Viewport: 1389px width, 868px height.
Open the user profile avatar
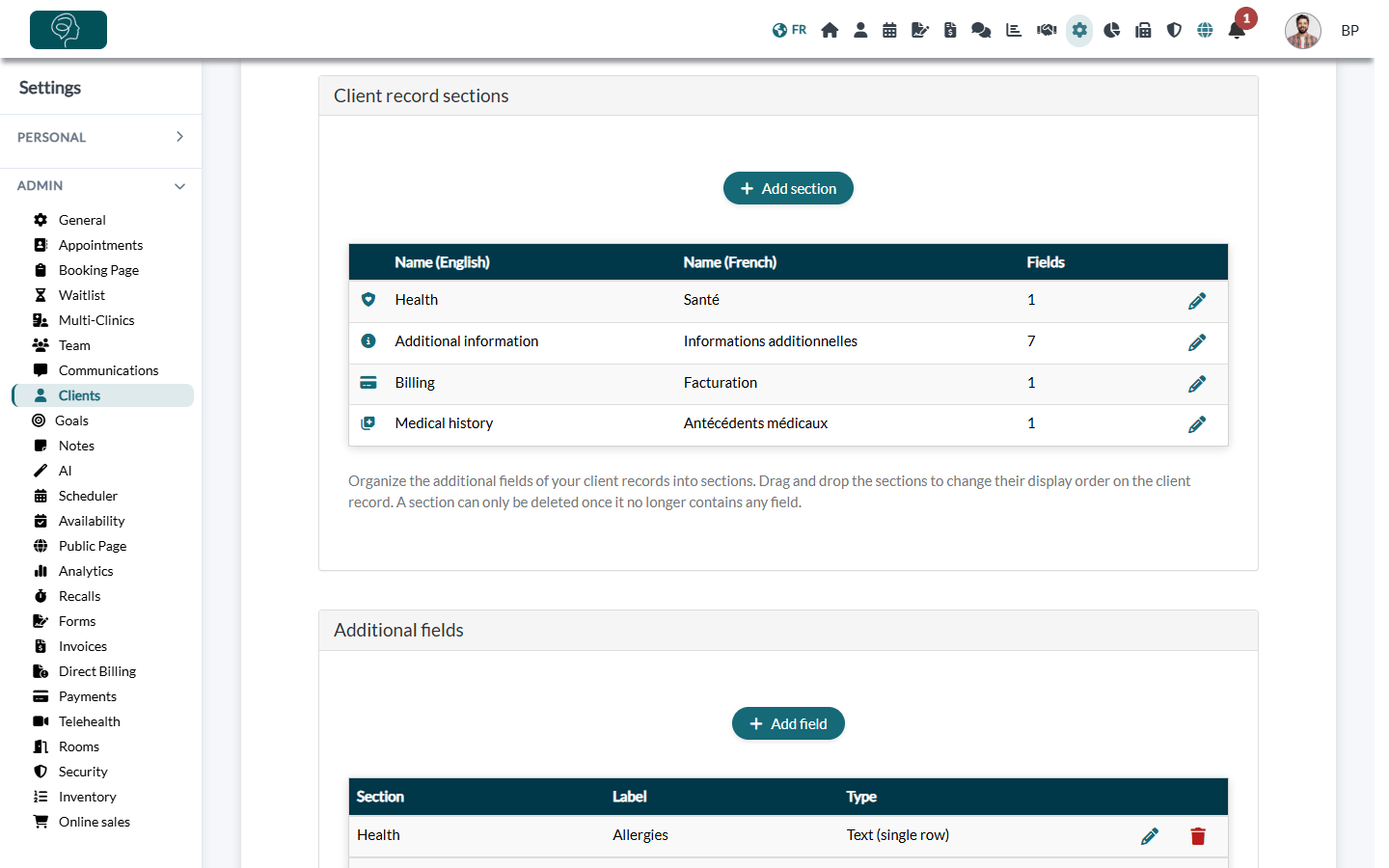pos(1302,31)
